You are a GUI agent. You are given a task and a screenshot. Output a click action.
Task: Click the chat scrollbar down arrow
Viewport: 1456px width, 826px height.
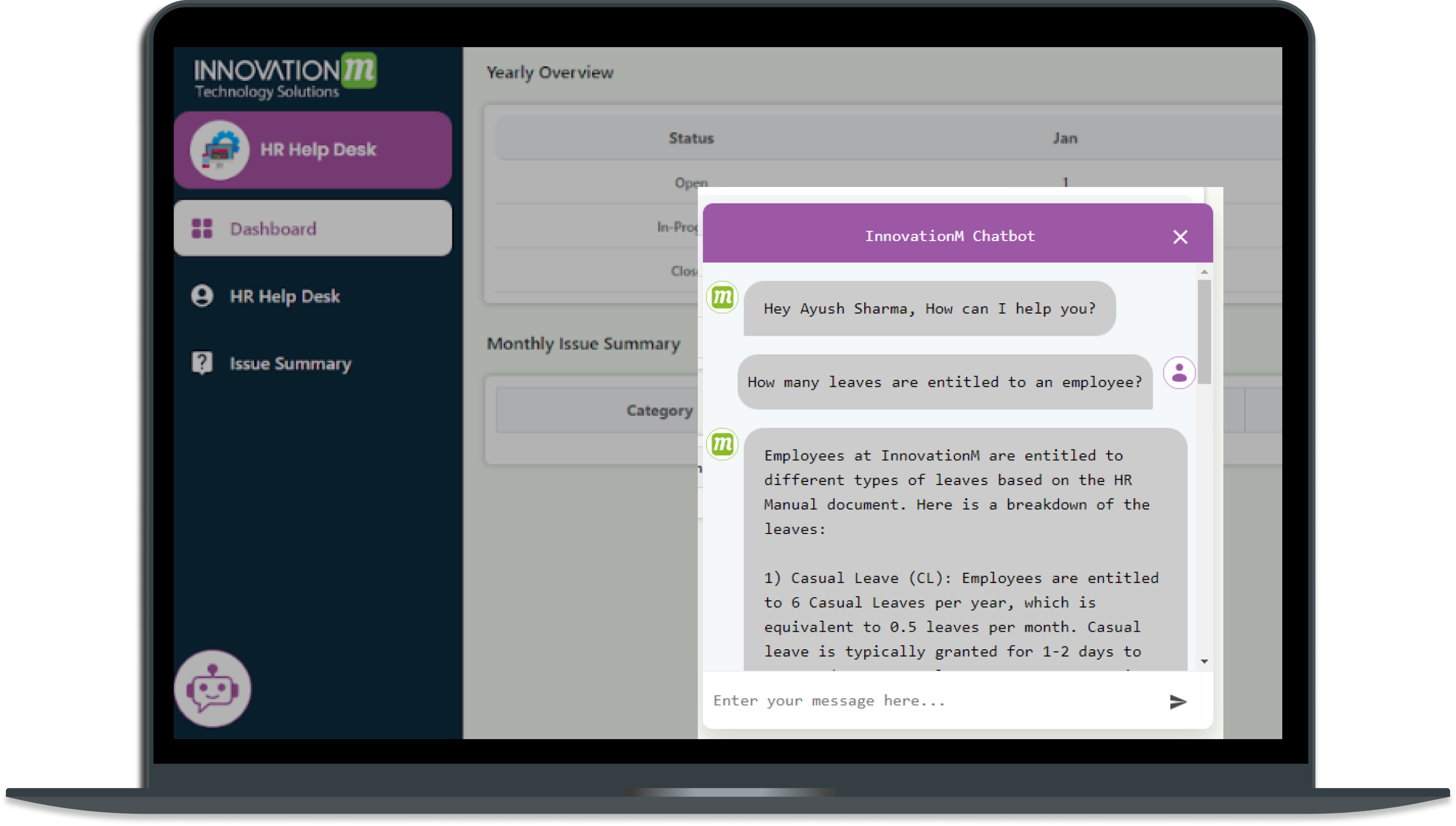point(1204,662)
